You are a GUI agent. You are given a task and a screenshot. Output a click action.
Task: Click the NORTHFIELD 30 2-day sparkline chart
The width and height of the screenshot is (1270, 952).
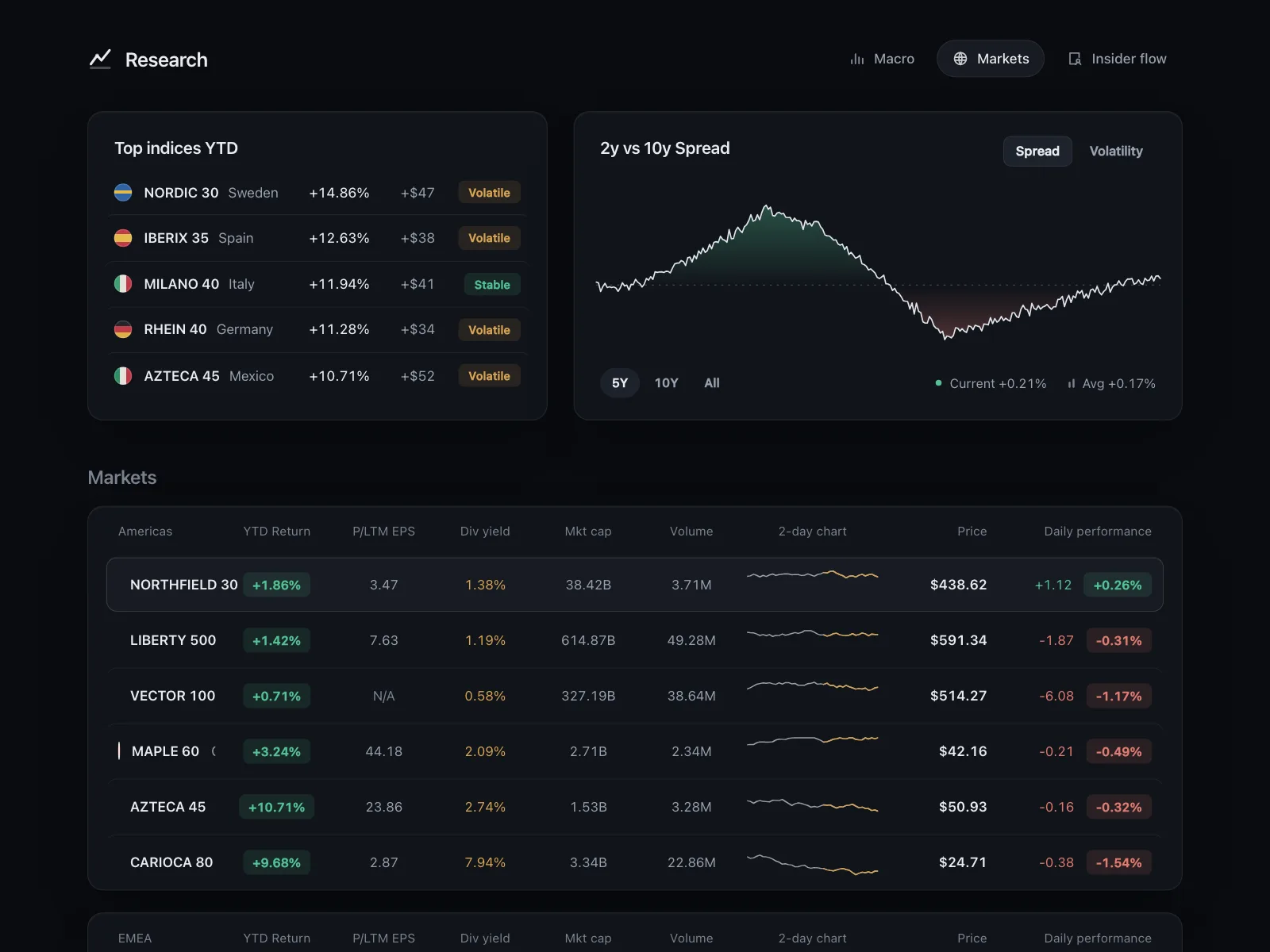[812, 574]
